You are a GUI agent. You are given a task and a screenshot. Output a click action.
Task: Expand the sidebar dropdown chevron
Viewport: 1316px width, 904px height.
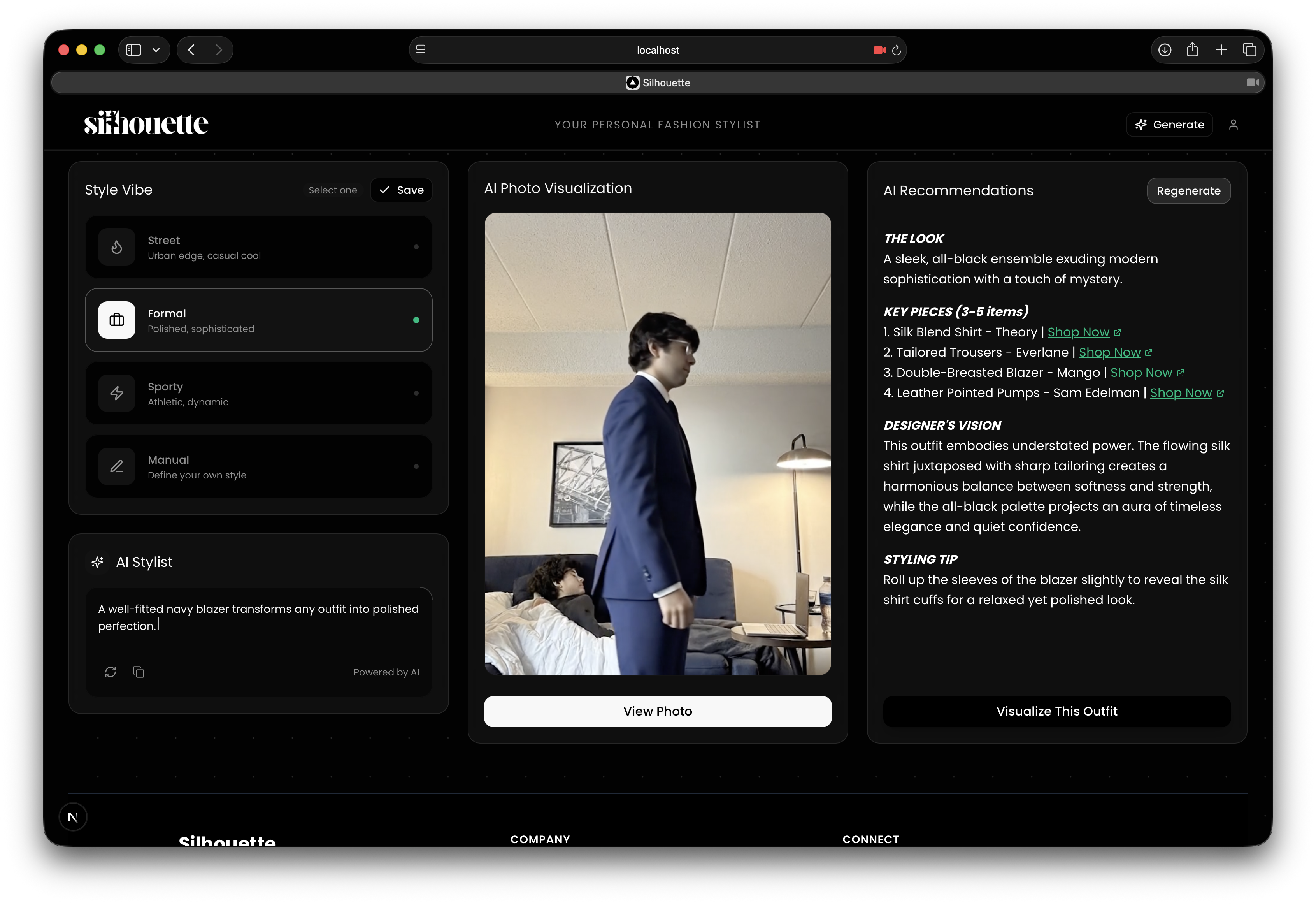156,50
